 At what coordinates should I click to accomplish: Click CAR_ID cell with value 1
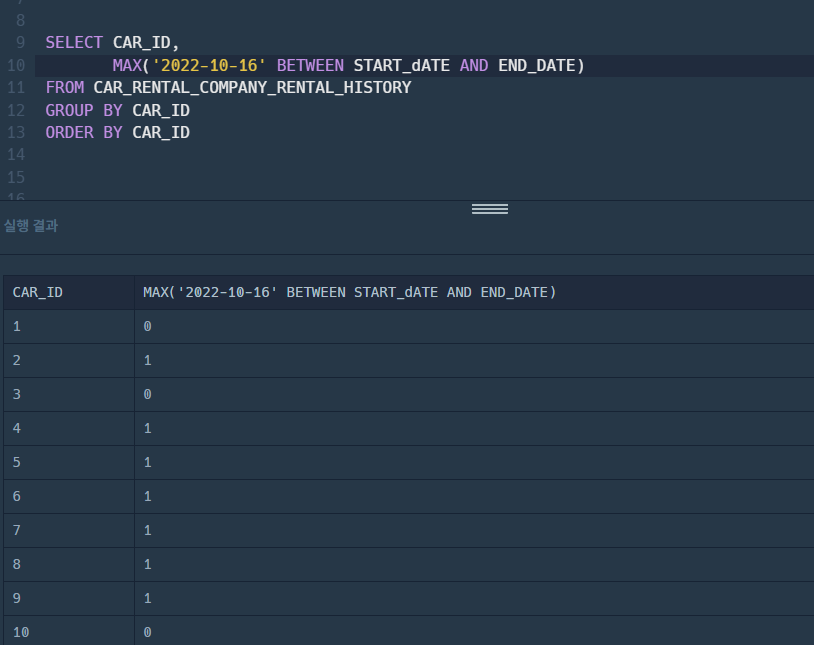click(x=69, y=327)
